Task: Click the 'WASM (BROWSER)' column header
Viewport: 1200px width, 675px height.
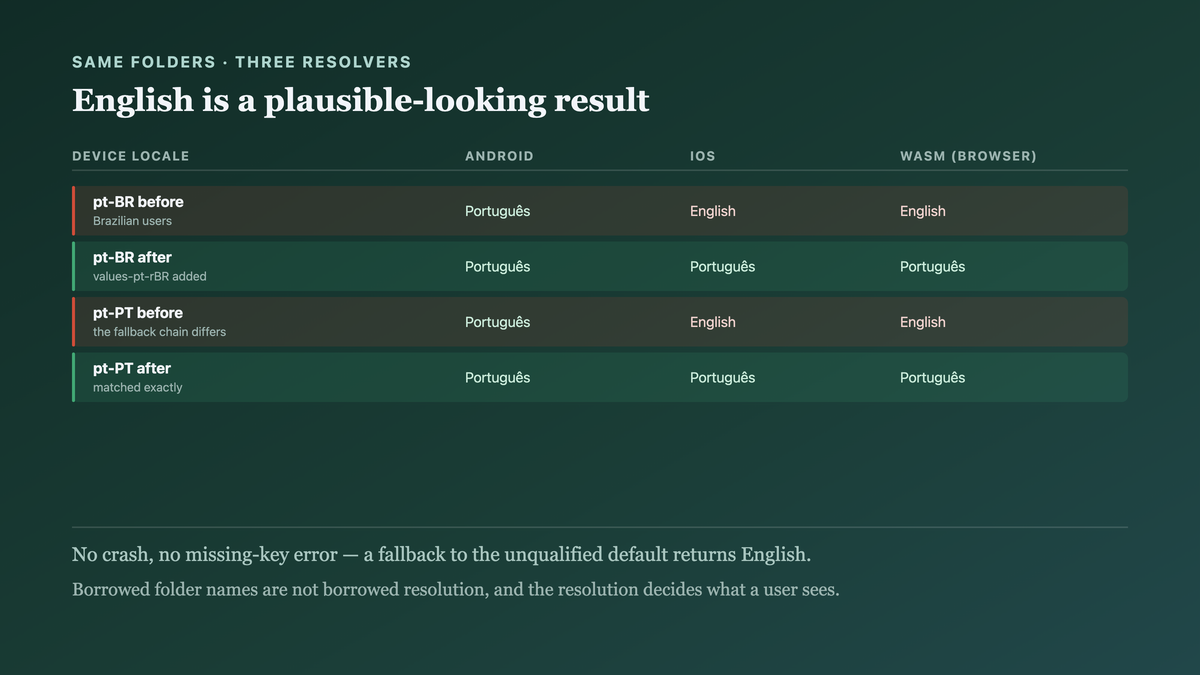Action: click(x=968, y=156)
